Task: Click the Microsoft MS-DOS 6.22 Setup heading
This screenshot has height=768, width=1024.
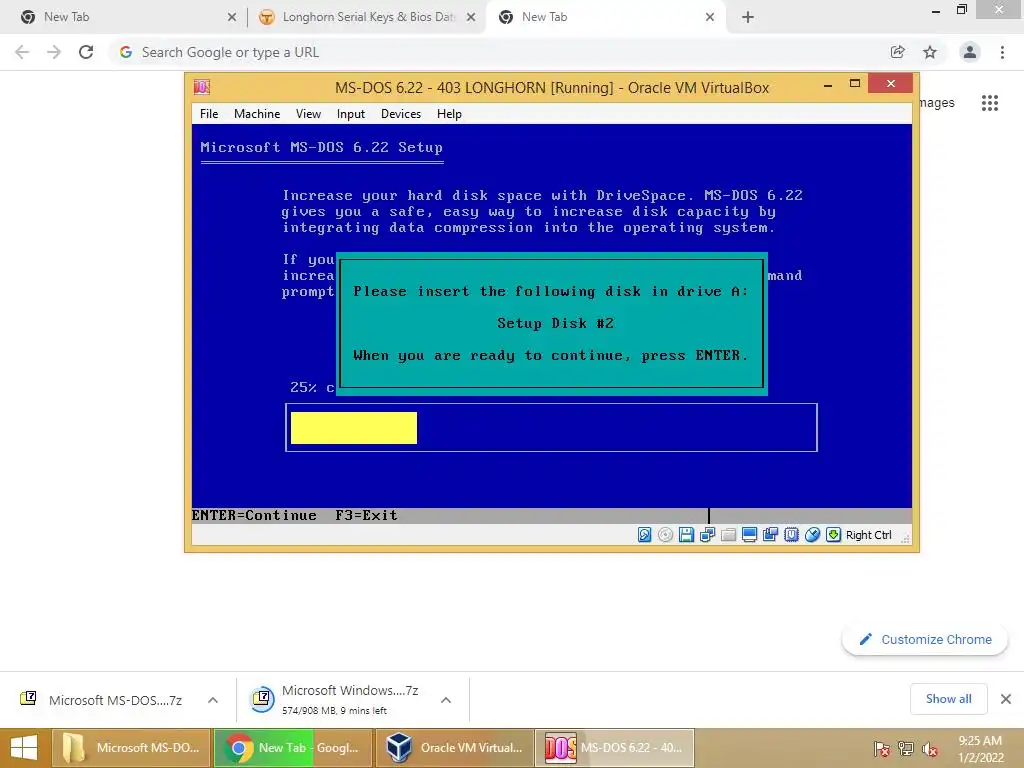Action: pyautogui.click(x=321, y=148)
